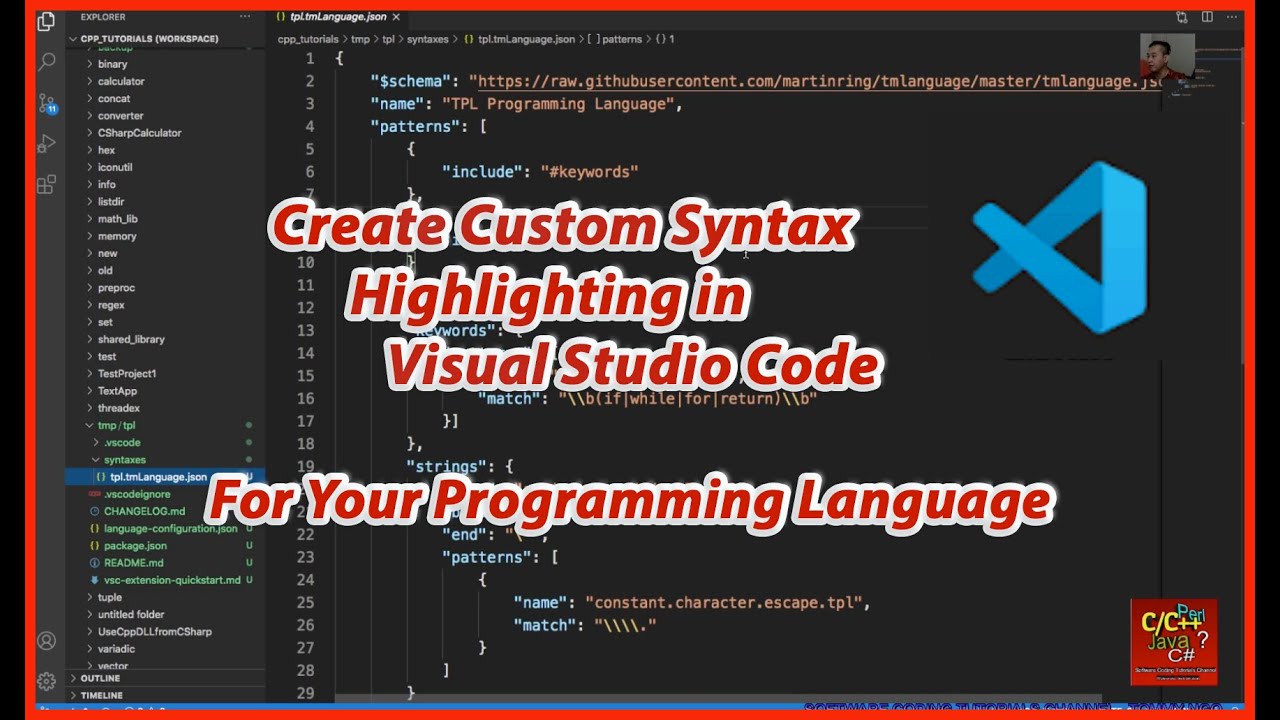The width and height of the screenshot is (1280, 720).
Task: Click the constant.character.escape.tpl line in editor
Action: click(x=692, y=603)
